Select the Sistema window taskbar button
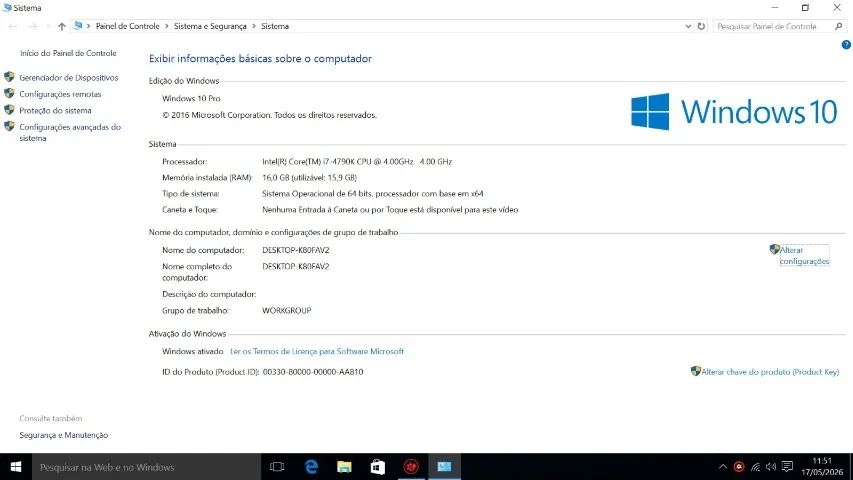853x480 pixels. click(x=444, y=467)
